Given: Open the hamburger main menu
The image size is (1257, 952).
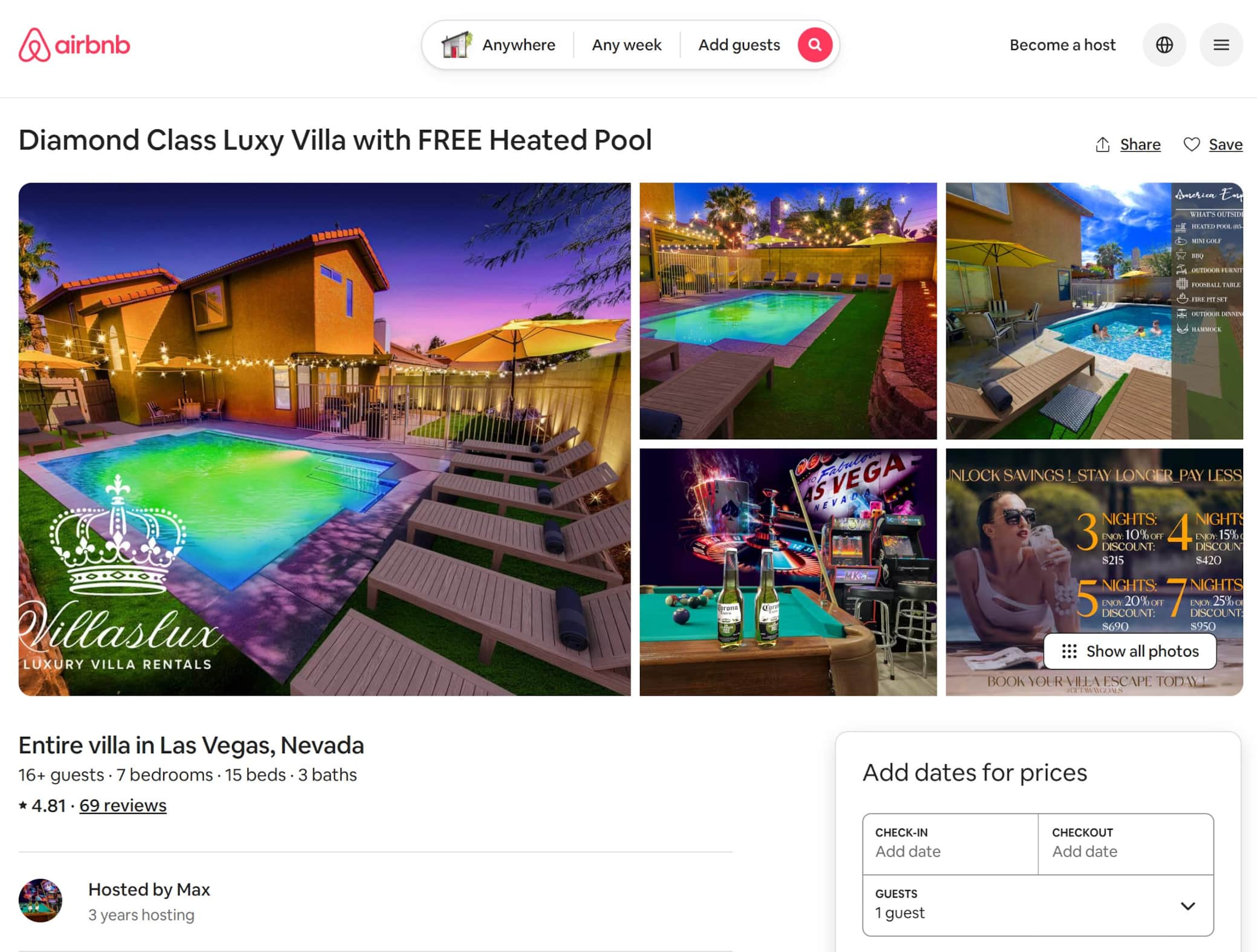Looking at the screenshot, I should (x=1221, y=45).
